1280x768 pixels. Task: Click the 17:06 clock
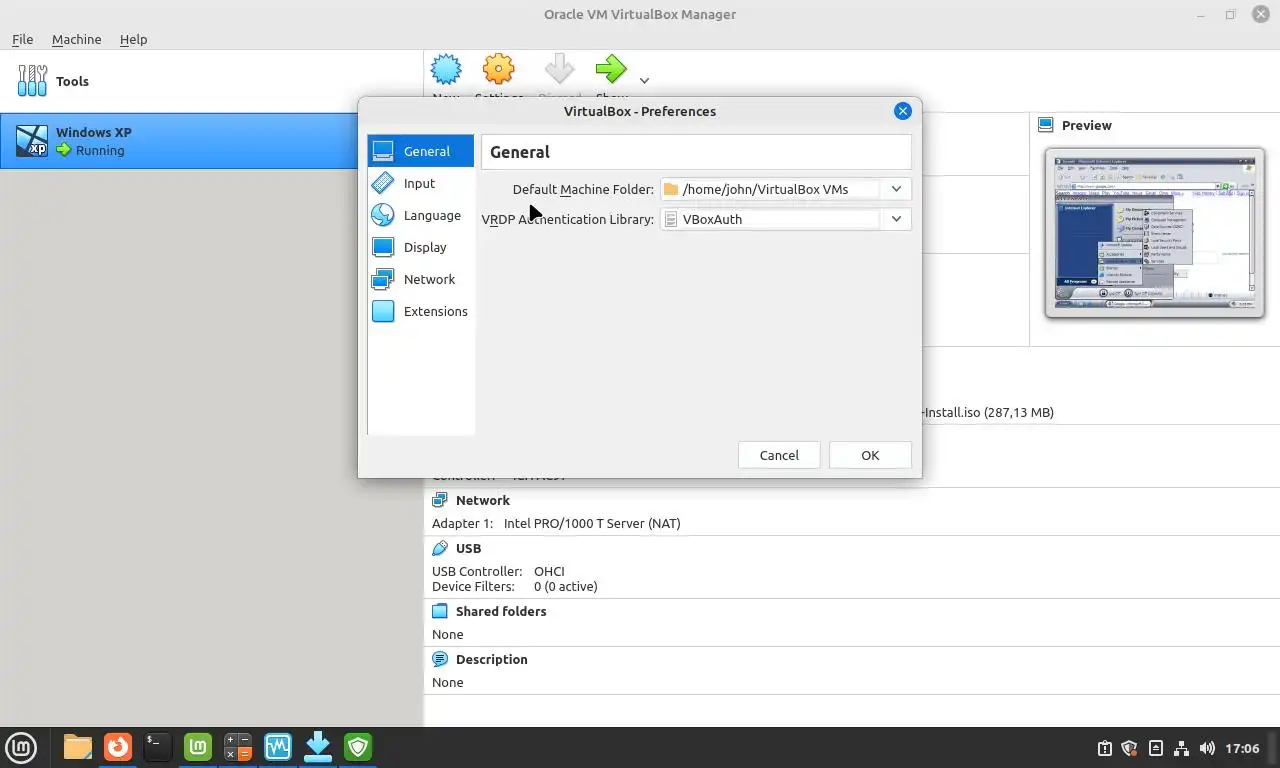1242,748
